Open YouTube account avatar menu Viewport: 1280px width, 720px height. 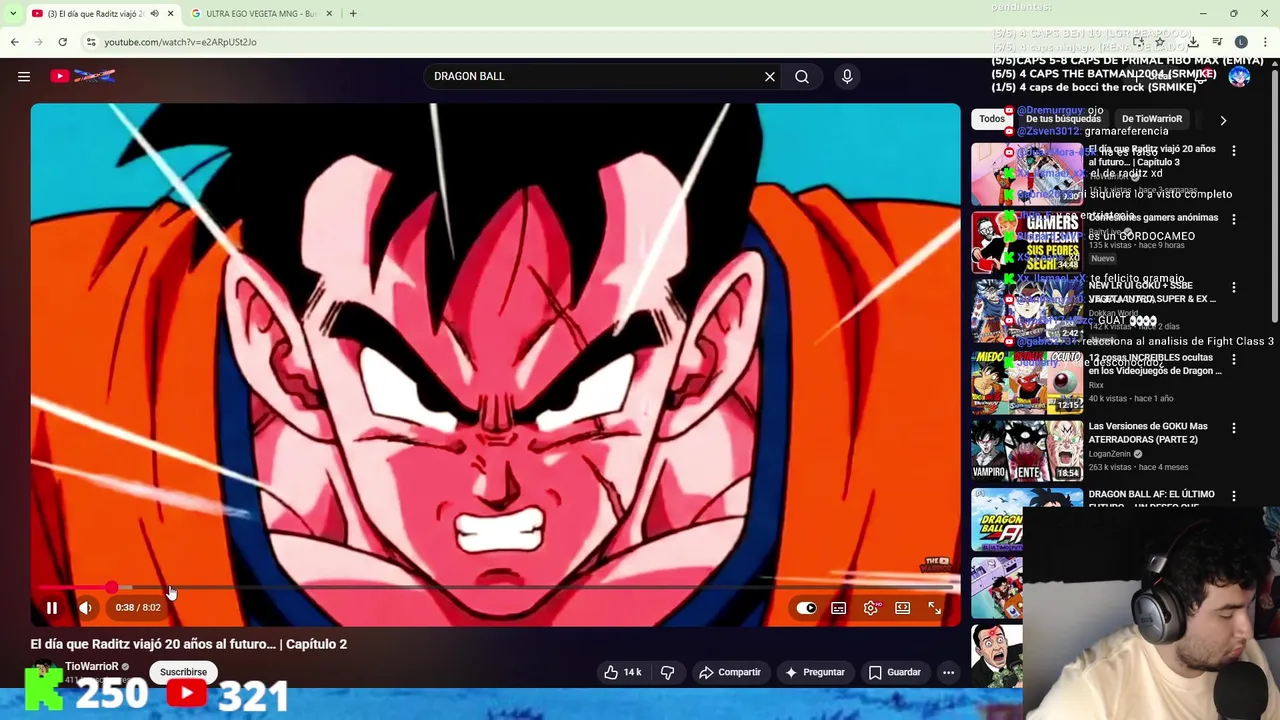(x=1239, y=76)
